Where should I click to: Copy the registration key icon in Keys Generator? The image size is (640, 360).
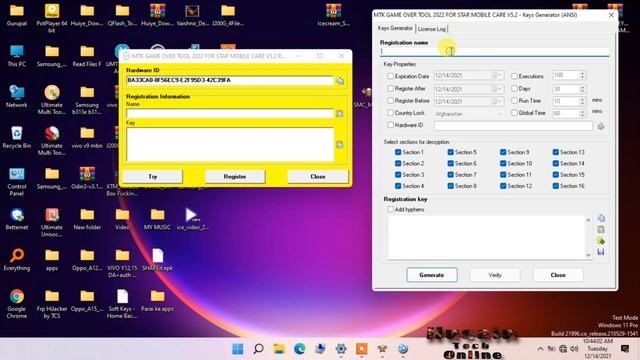point(601,218)
